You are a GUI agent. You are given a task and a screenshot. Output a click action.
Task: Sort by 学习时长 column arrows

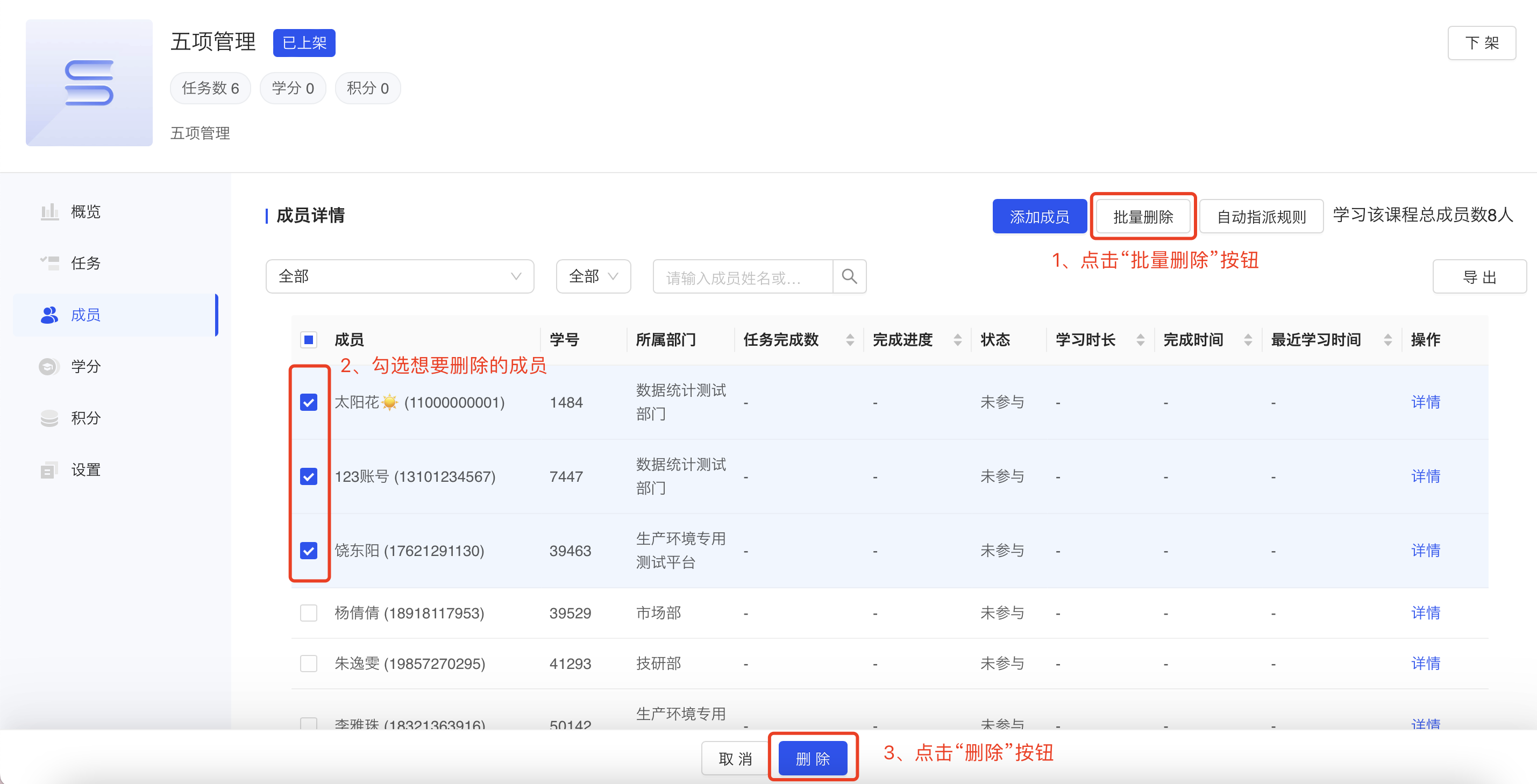pyautogui.click(x=1140, y=340)
